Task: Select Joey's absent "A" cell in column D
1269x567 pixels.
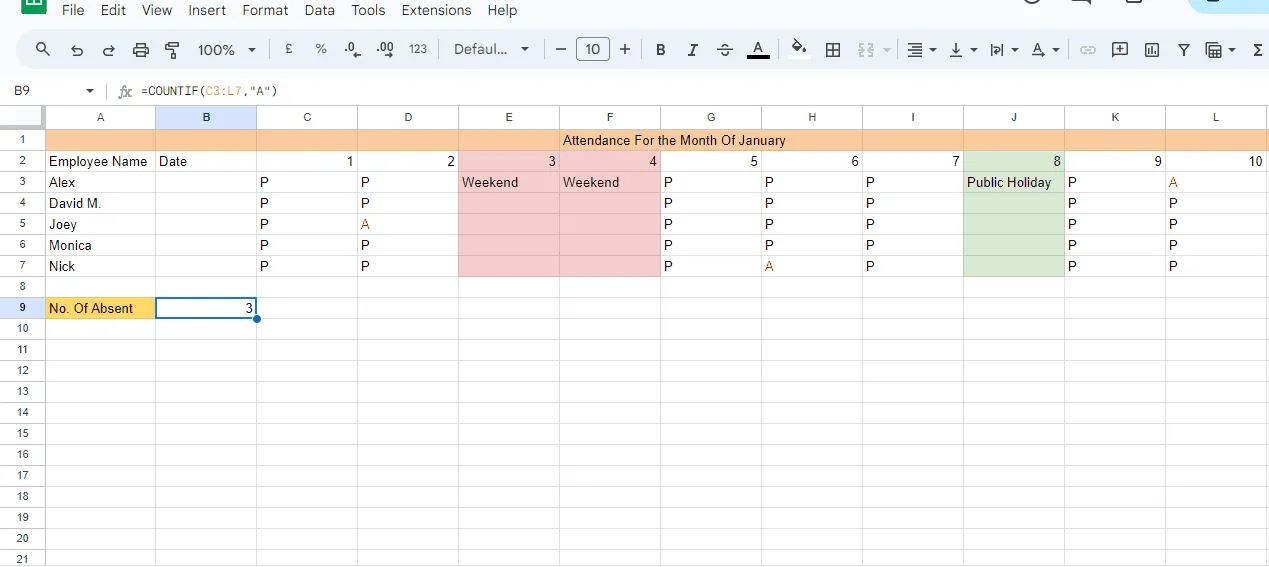Action: (x=408, y=224)
